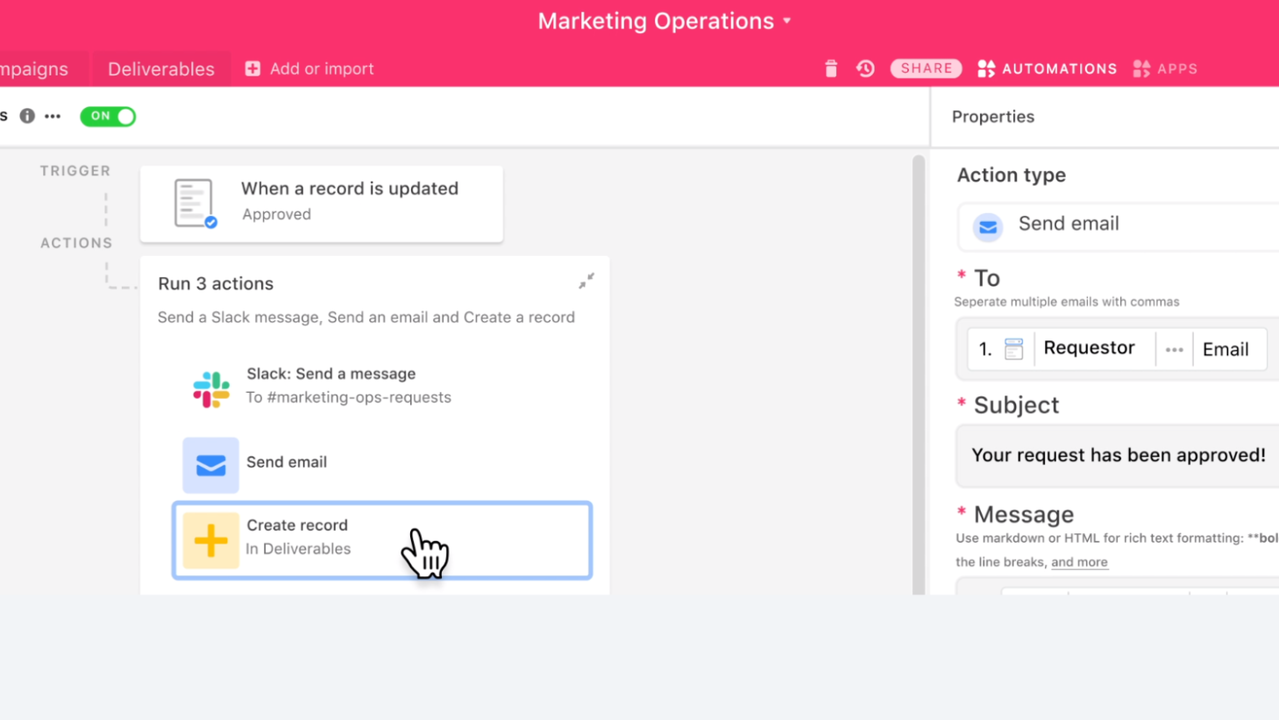Open the Apps panel
Screen dimensions: 1279x720
click(x=1165, y=69)
